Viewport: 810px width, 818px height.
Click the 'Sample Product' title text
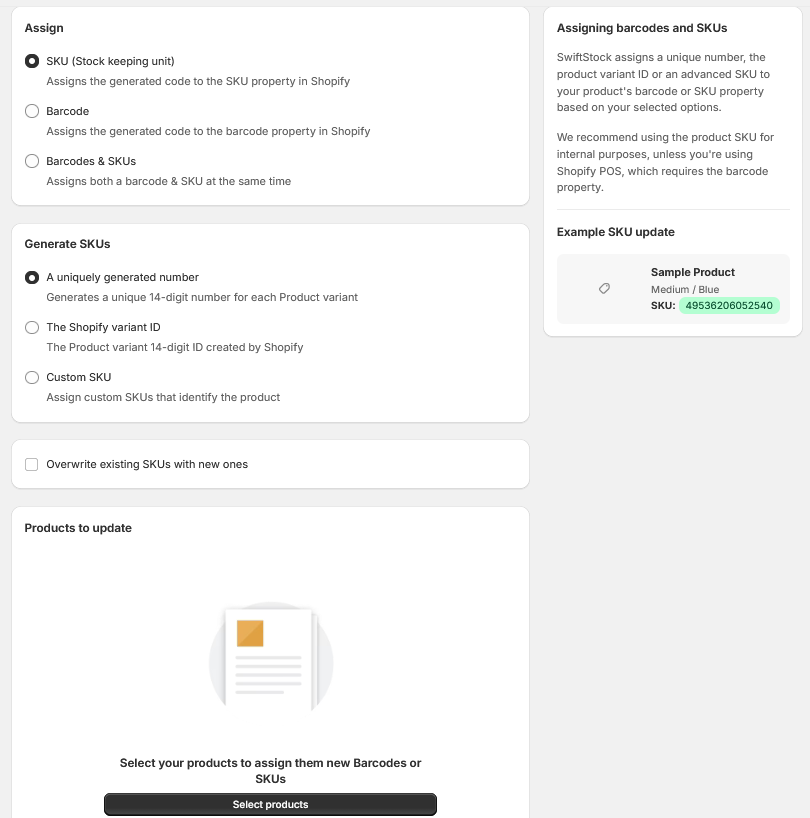693,272
